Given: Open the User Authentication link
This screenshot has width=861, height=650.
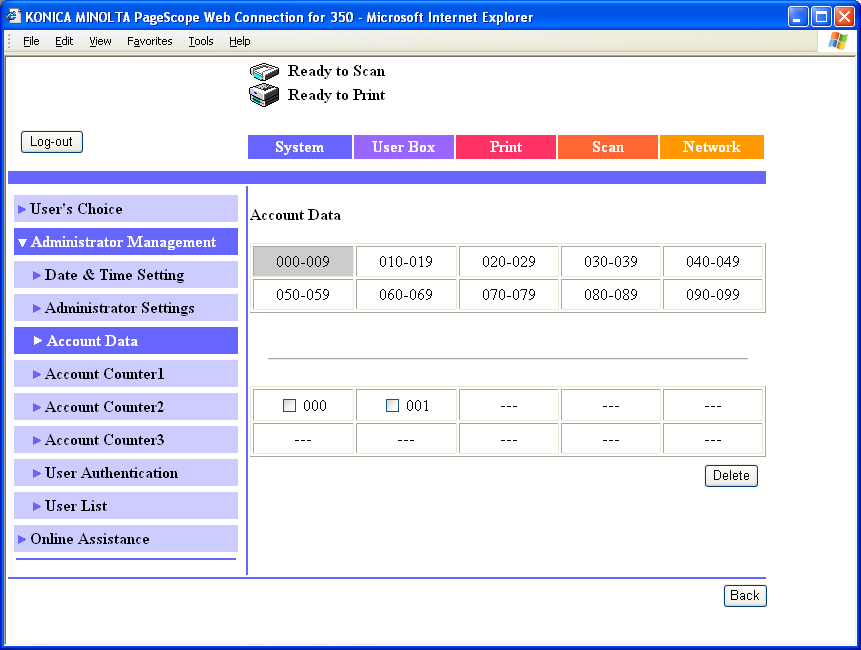Looking at the screenshot, I should (111, 473).
